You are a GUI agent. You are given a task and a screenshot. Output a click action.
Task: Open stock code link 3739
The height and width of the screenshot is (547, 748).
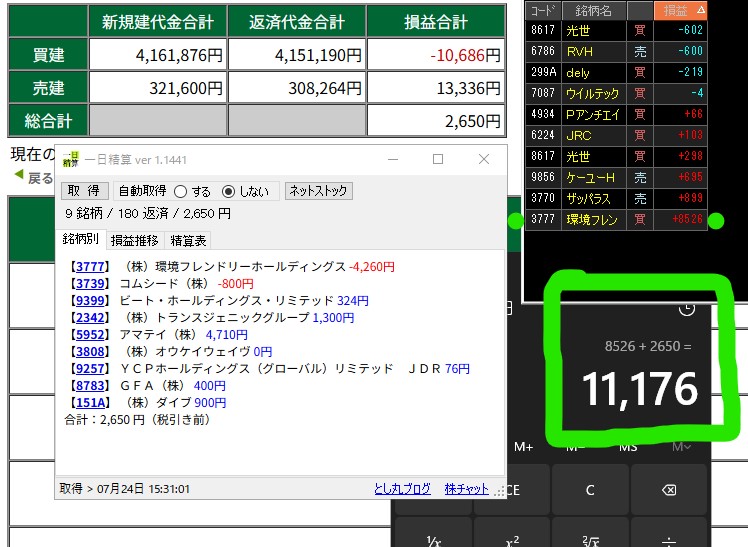90,284
